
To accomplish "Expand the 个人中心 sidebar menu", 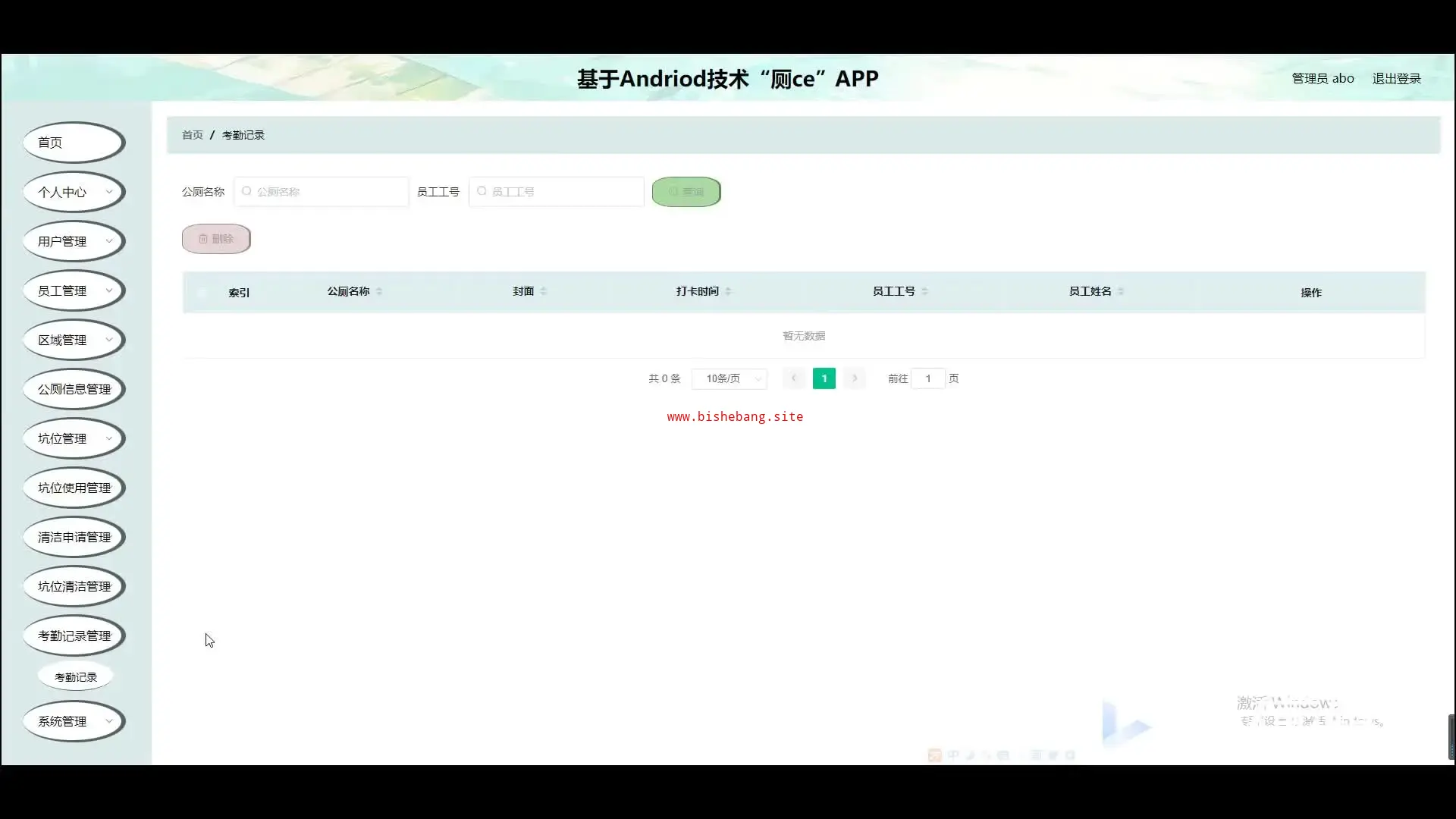I will [74, 192].
